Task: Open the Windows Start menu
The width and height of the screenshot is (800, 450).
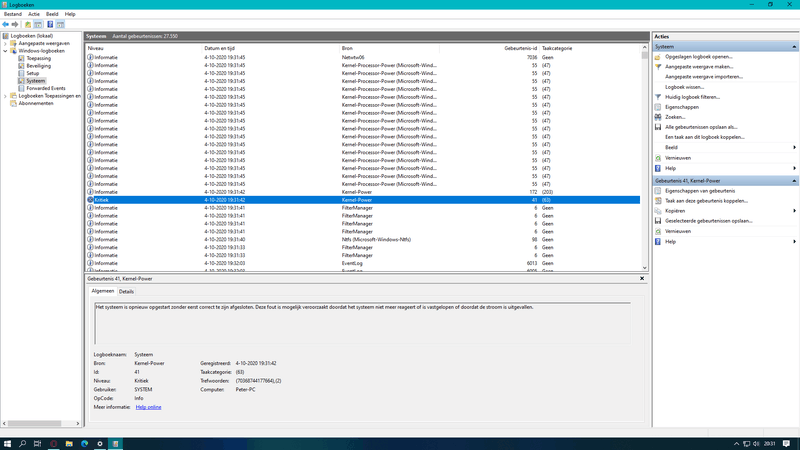Action: pyautogui.click(x=7, y=444)
